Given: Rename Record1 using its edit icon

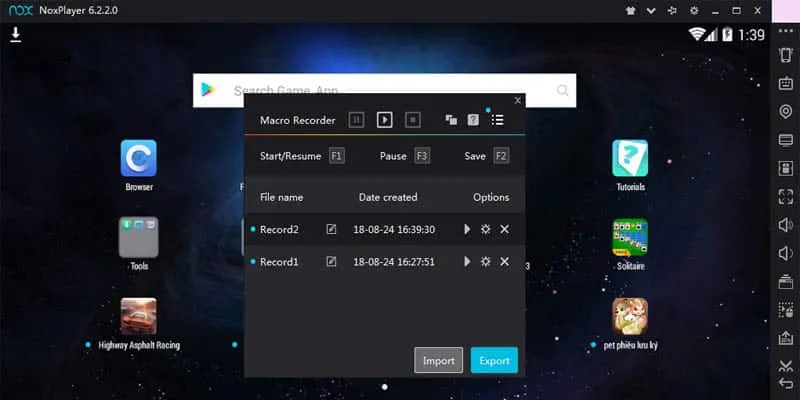Looking at the screenshot, I should 331,262.
